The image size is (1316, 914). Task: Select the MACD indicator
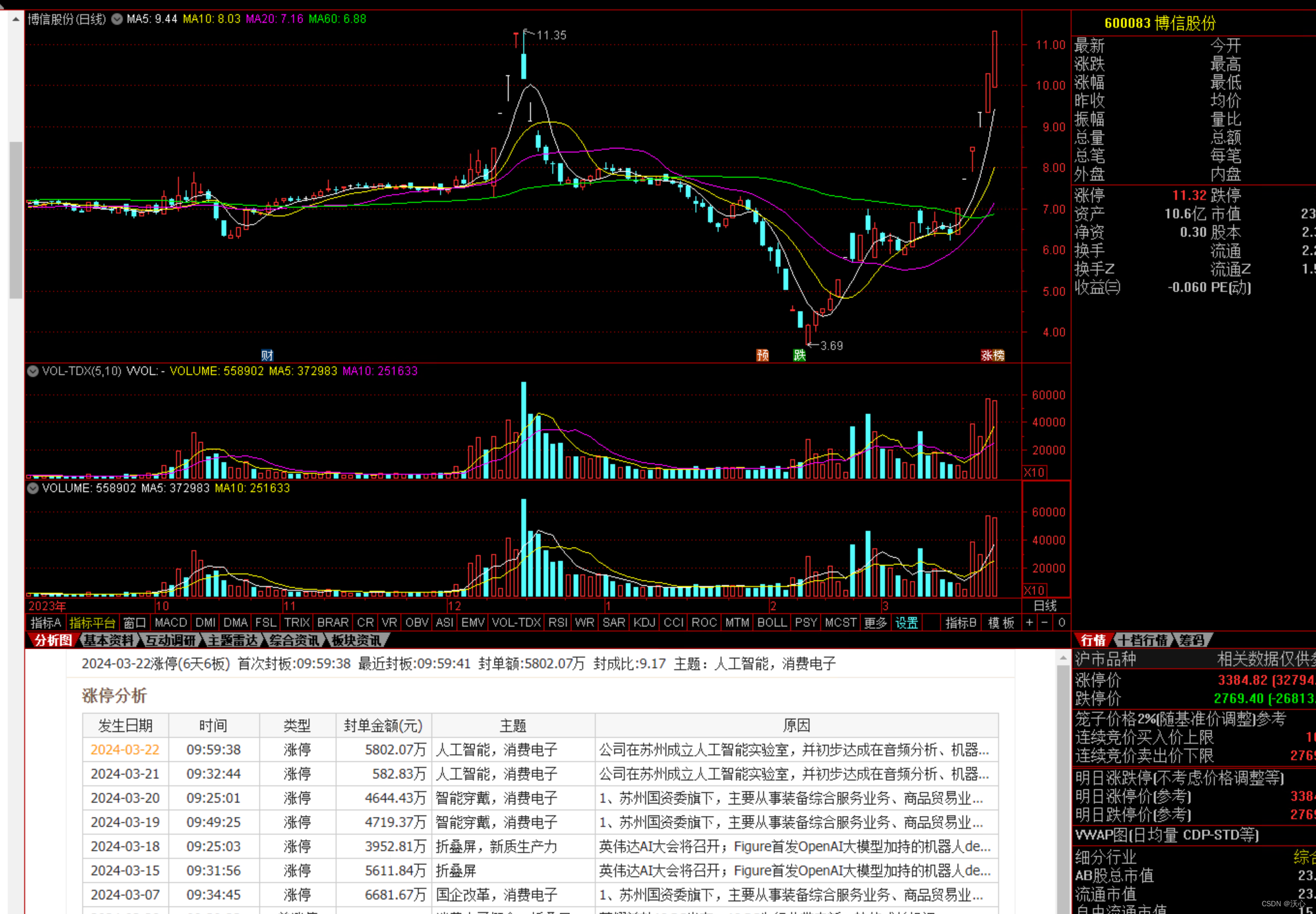click(170, 622)
